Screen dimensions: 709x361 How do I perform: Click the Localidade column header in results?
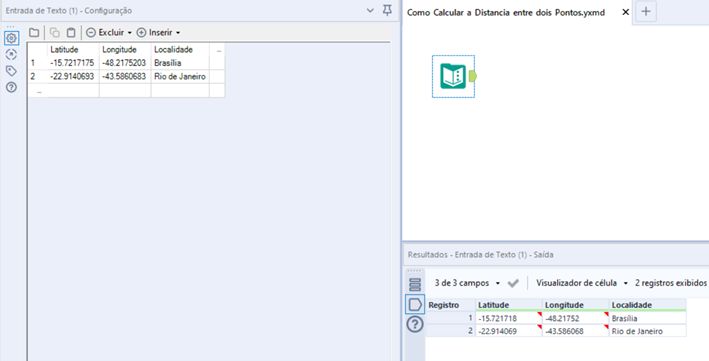tap(648, 305)
